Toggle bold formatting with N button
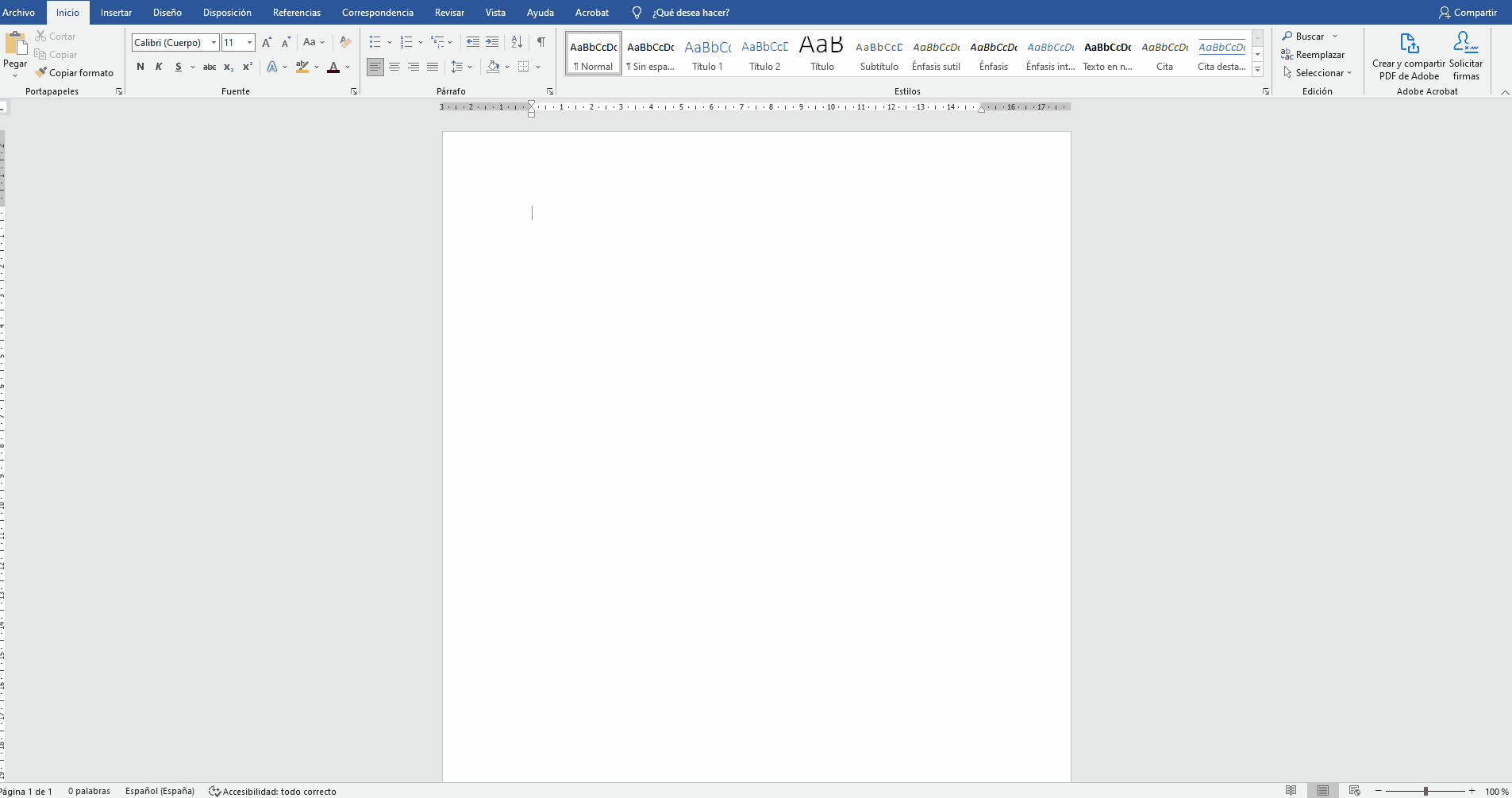Image resolution: width=1512 pixels, height=798 pixels. [140, 67]
